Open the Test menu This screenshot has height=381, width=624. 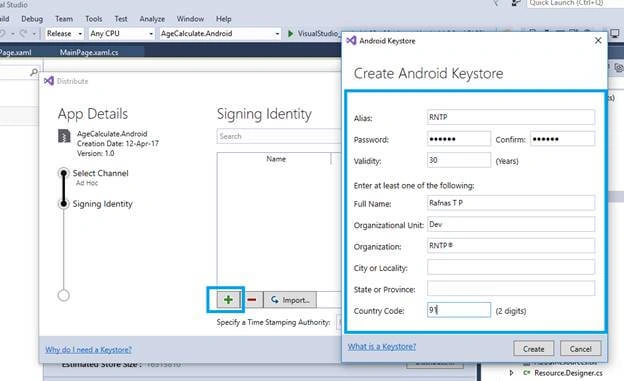(121, 19)
